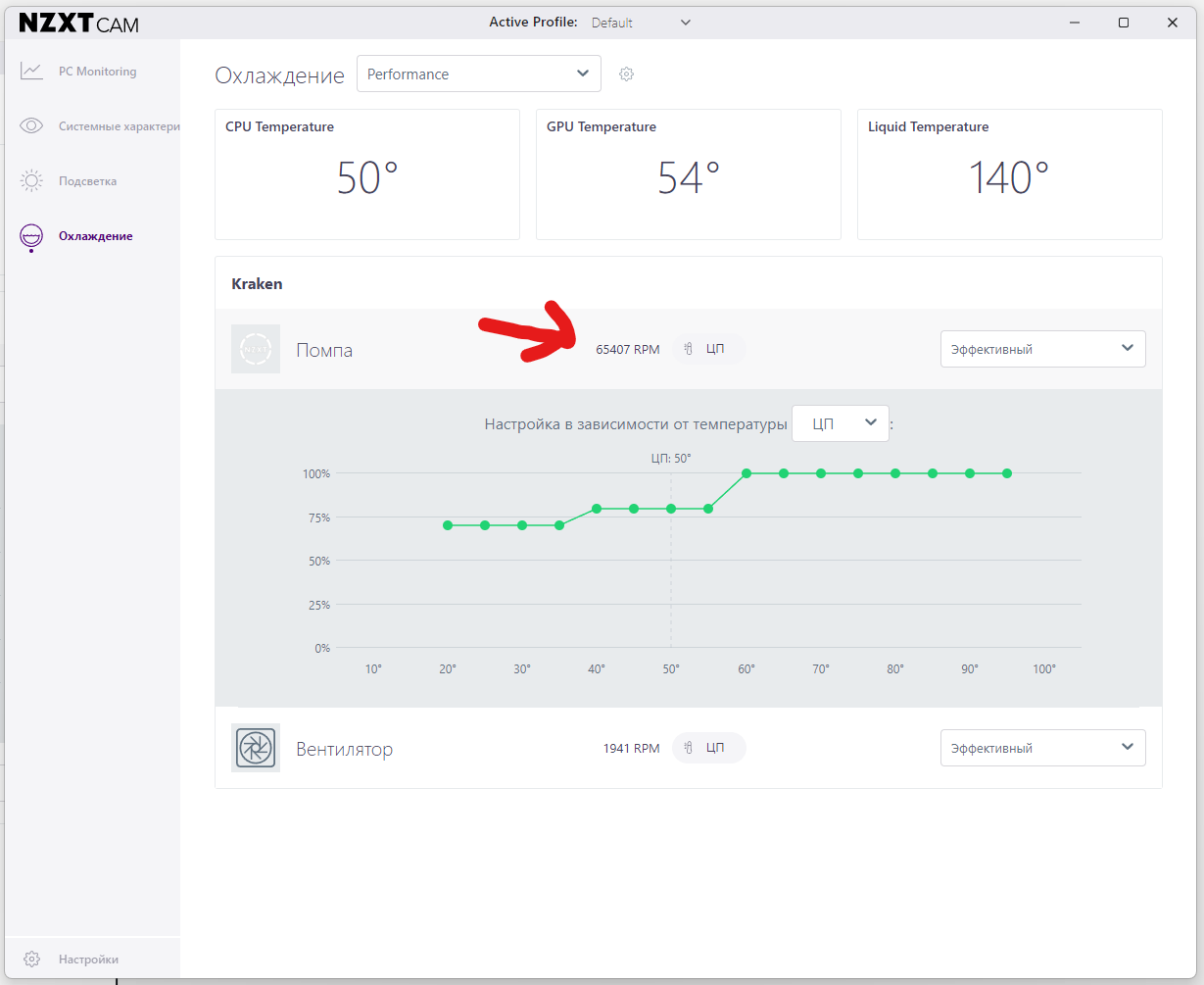Click the NZXT pump icon thumbnail

coord(256,349)
